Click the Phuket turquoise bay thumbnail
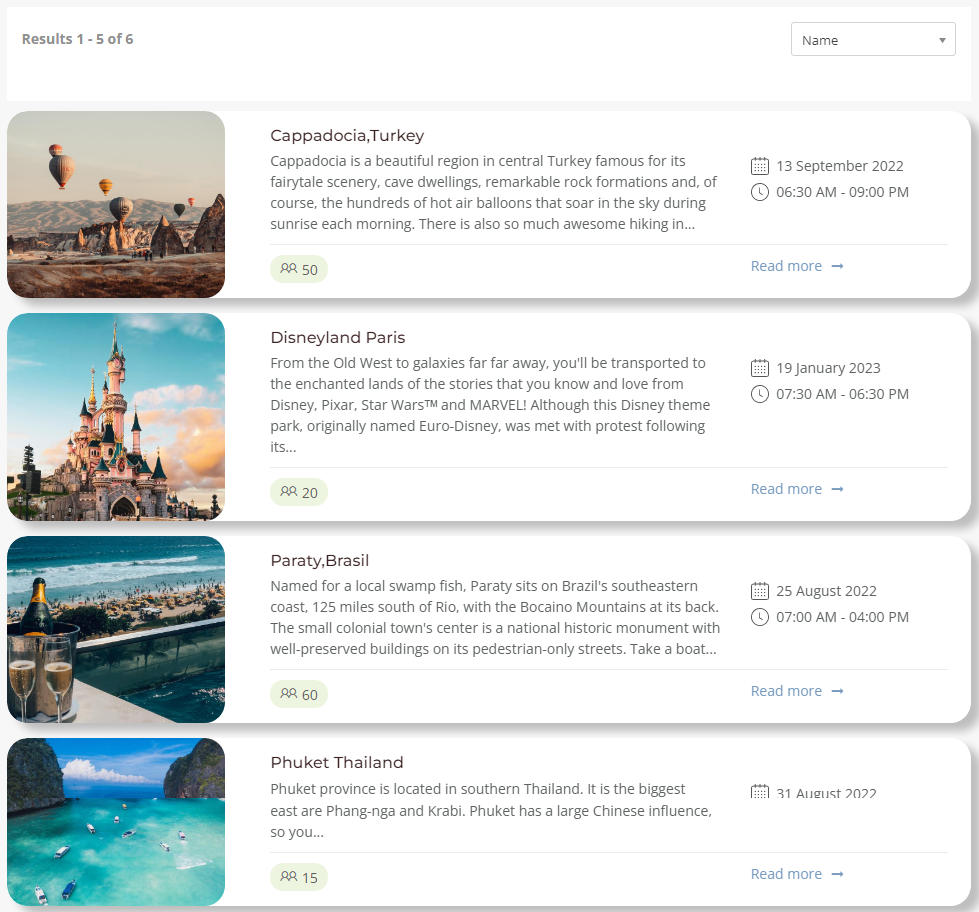The height and width of the screenshot is (912, 979). click(116, 822)
